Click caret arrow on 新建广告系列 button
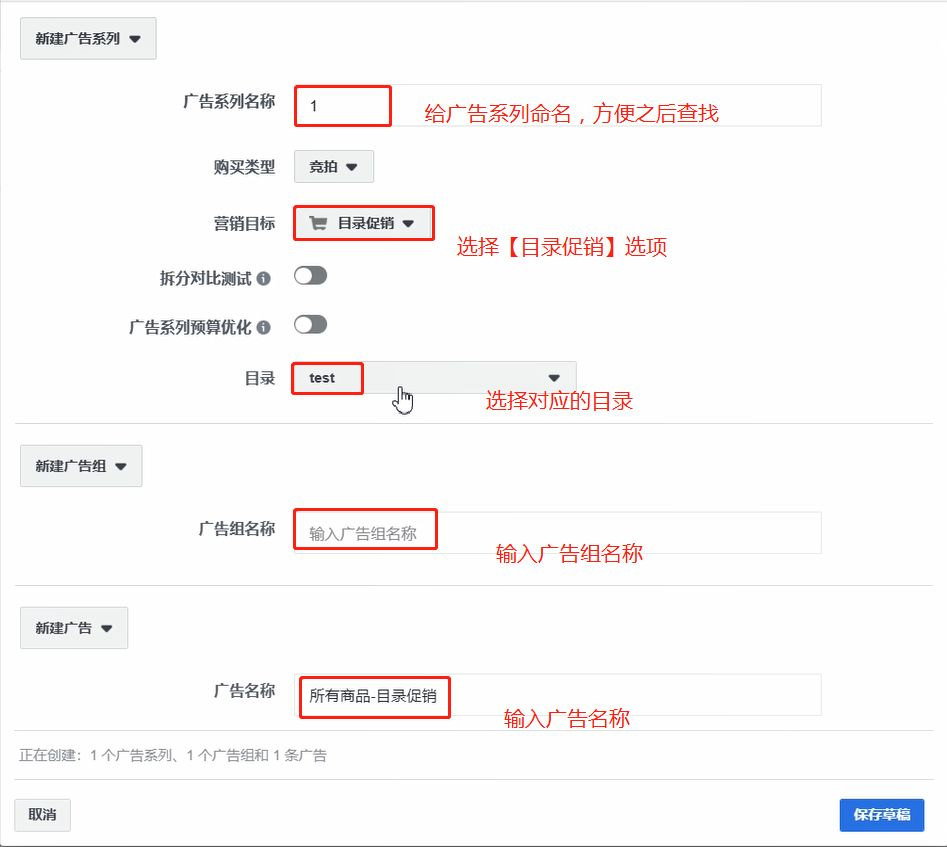The width and height of the screenshot is (947, 847). tap(135, 39)
